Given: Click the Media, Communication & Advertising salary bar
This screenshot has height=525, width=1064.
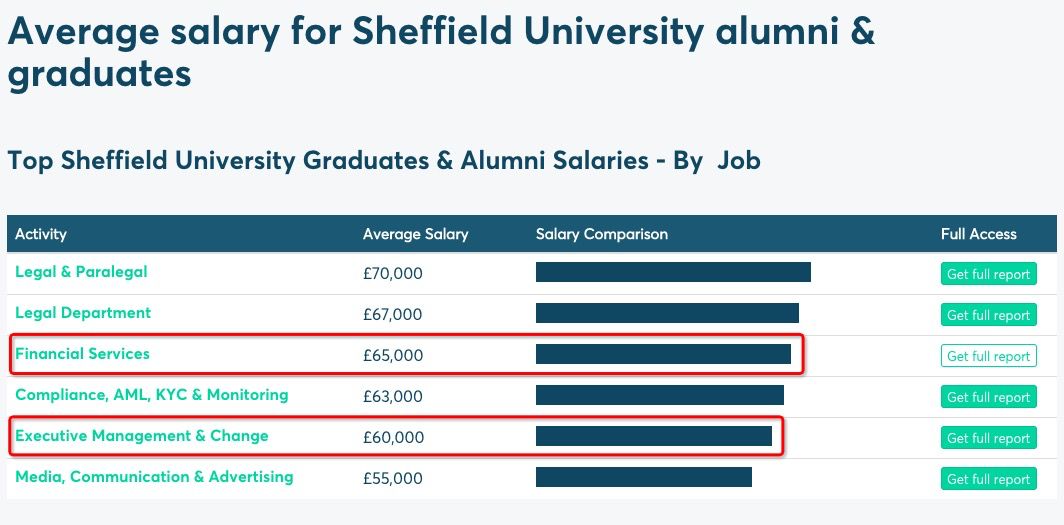Looking at the screenshot, I should pos(643,477).
